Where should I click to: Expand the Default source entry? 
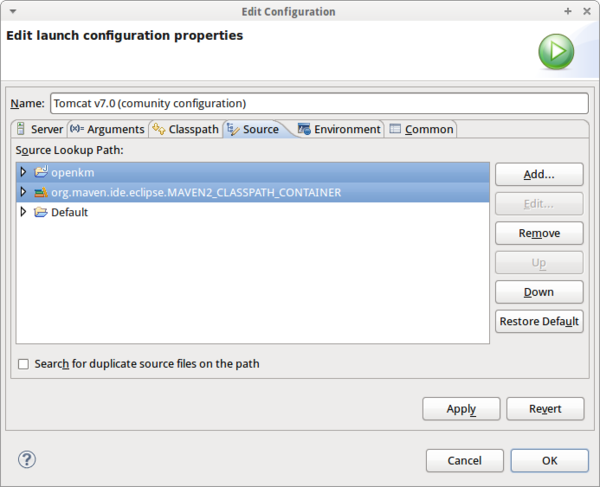tap(24, 212)
